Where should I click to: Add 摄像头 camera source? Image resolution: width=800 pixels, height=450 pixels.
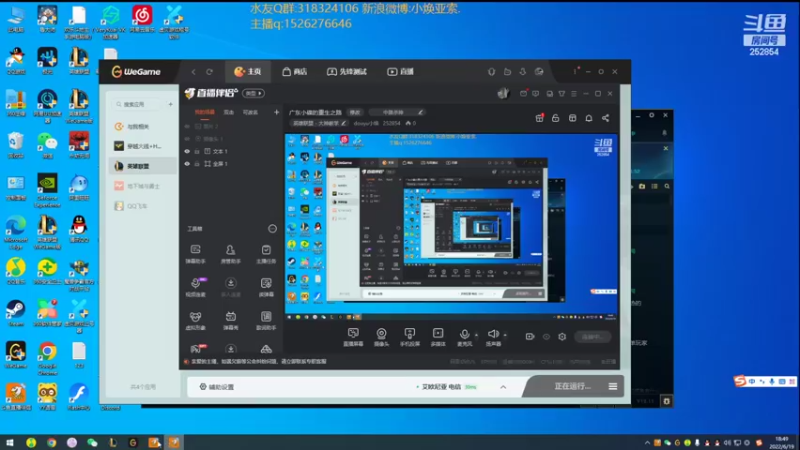click(x=381, y=337)
